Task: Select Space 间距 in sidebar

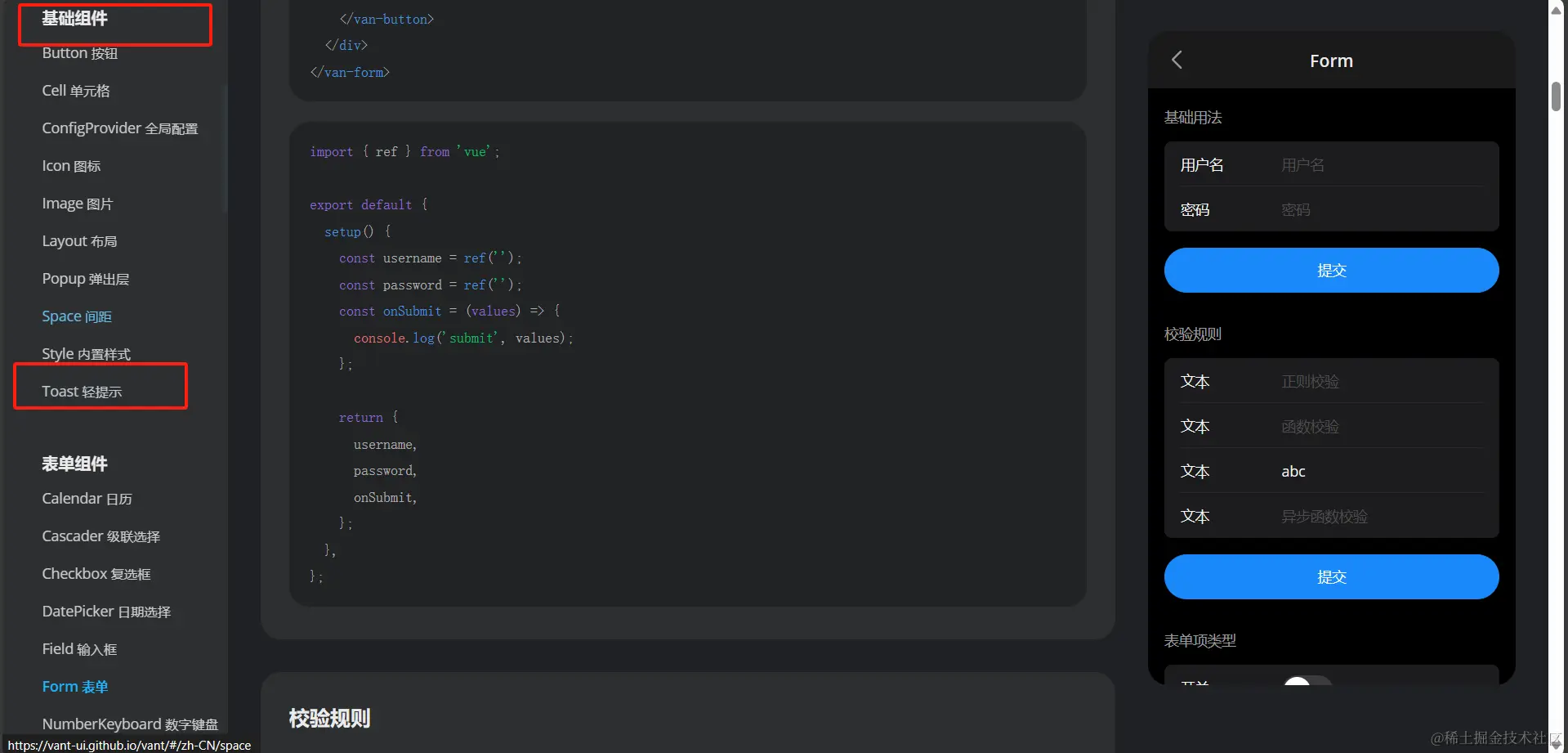Action: [77, 316]
